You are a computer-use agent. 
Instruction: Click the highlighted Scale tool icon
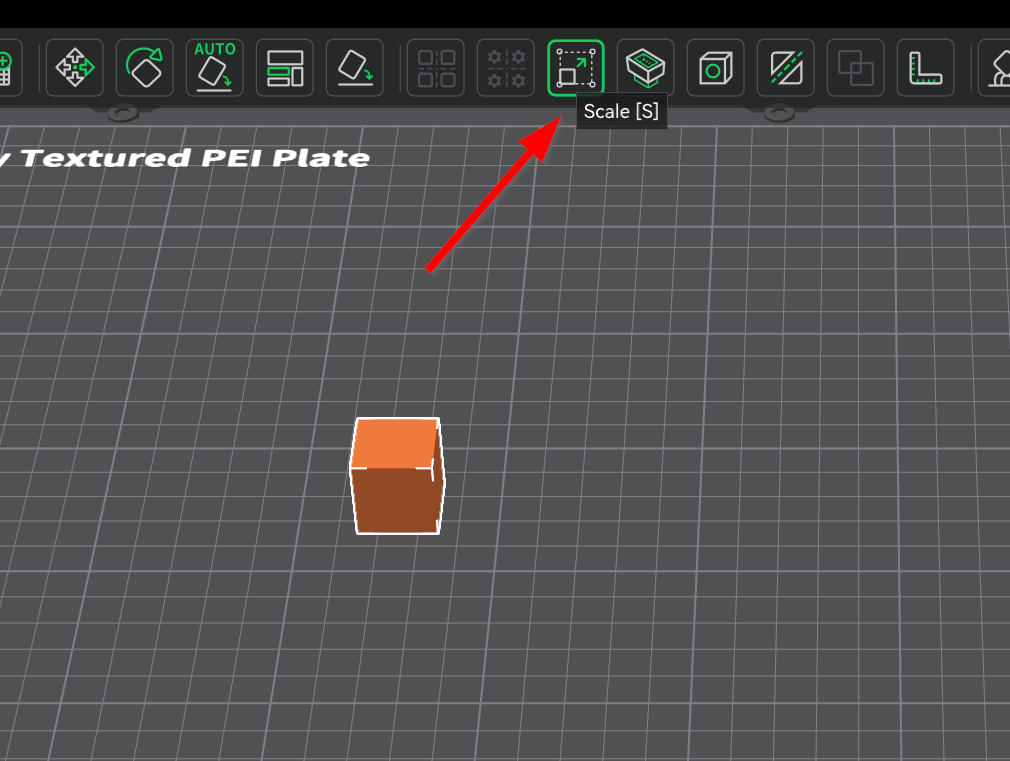click(576, 68)
